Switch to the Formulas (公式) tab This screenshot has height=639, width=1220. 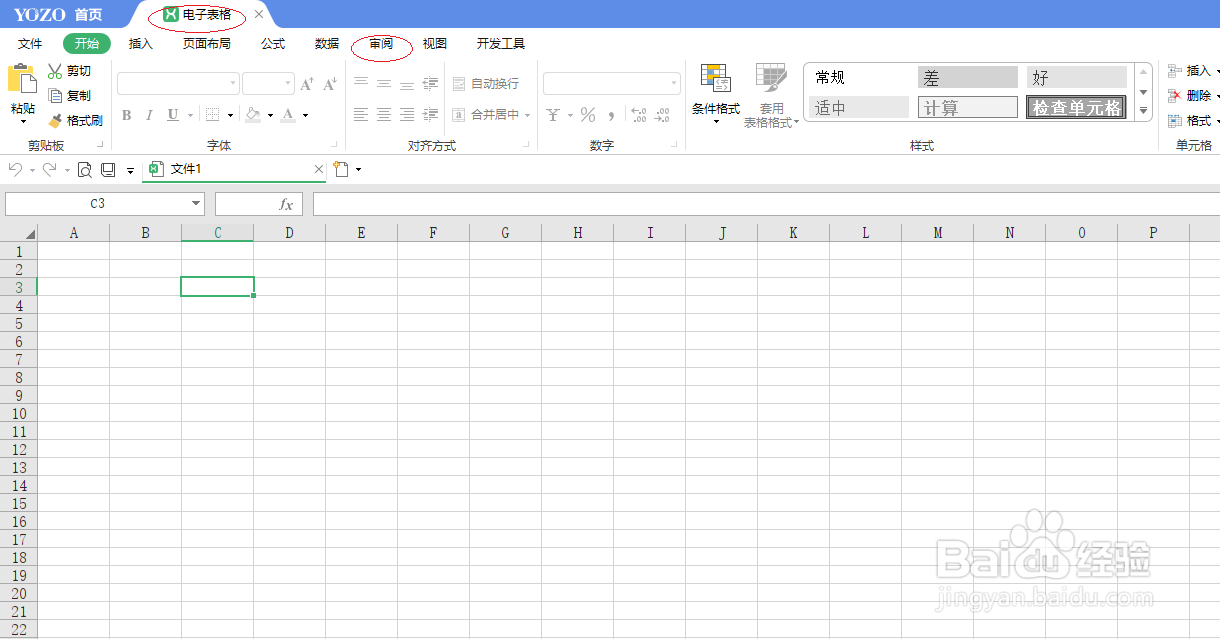coord(273,44)
